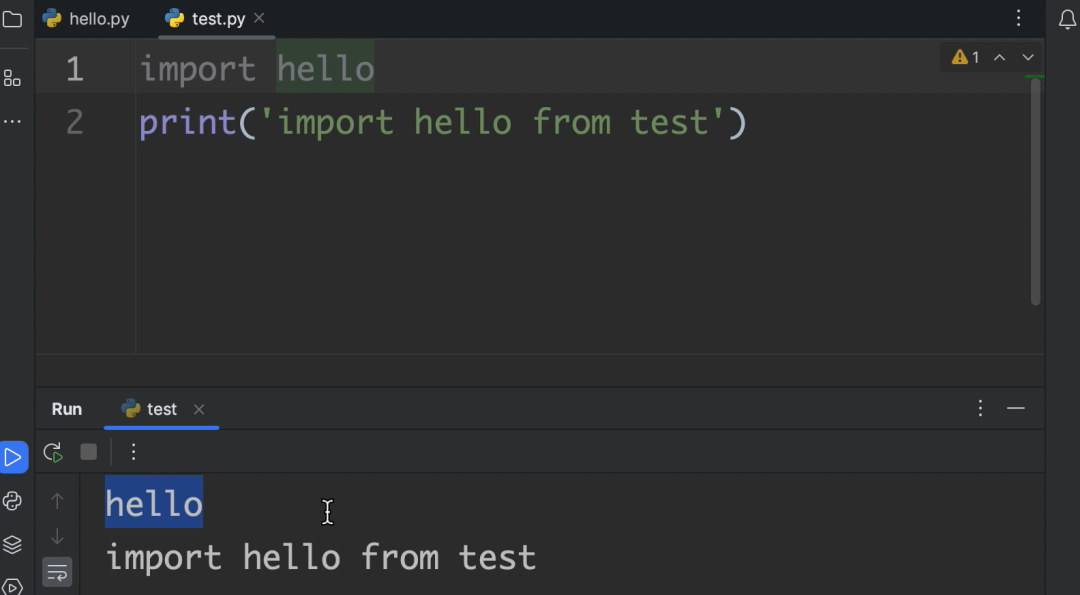Stop the running process
Viewport: 1080px width, 595px height.
coord(88,452)
